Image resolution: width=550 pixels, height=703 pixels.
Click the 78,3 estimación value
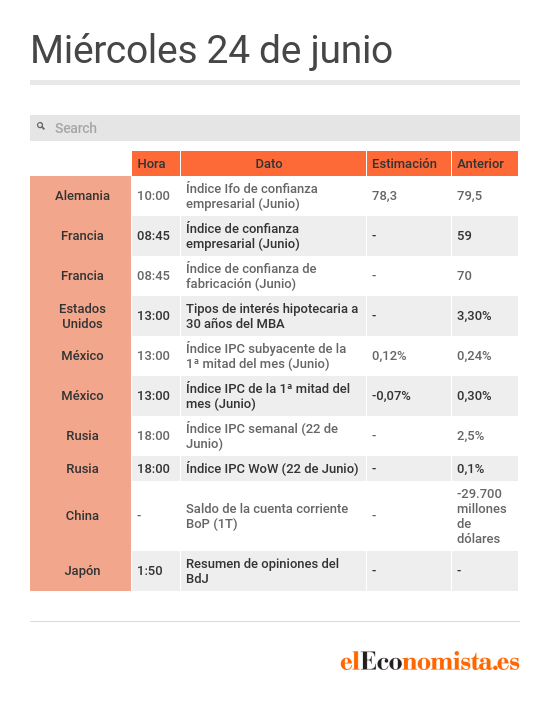[x=384, y=196]
